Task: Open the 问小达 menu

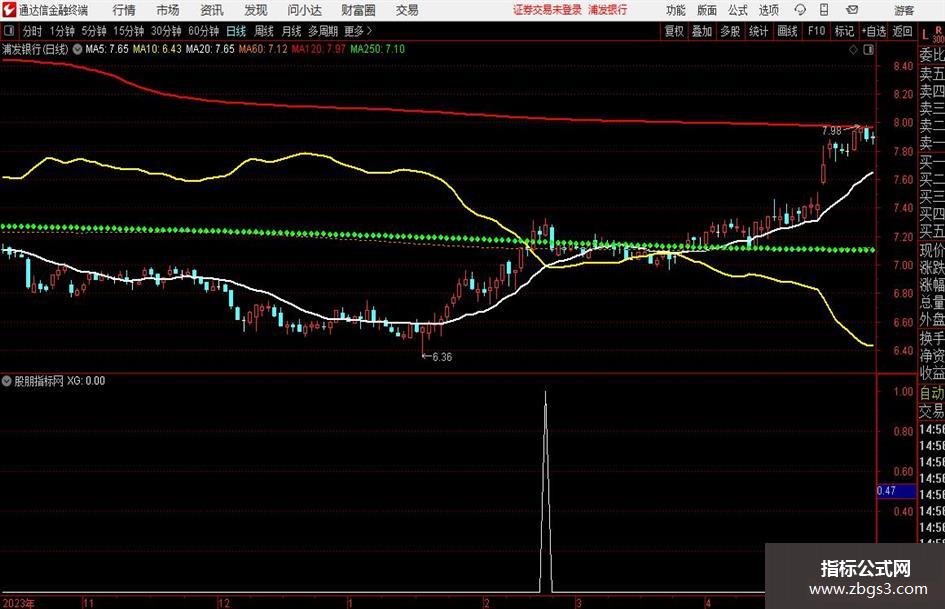Action: pyautogui.click(x=304, y=10)
